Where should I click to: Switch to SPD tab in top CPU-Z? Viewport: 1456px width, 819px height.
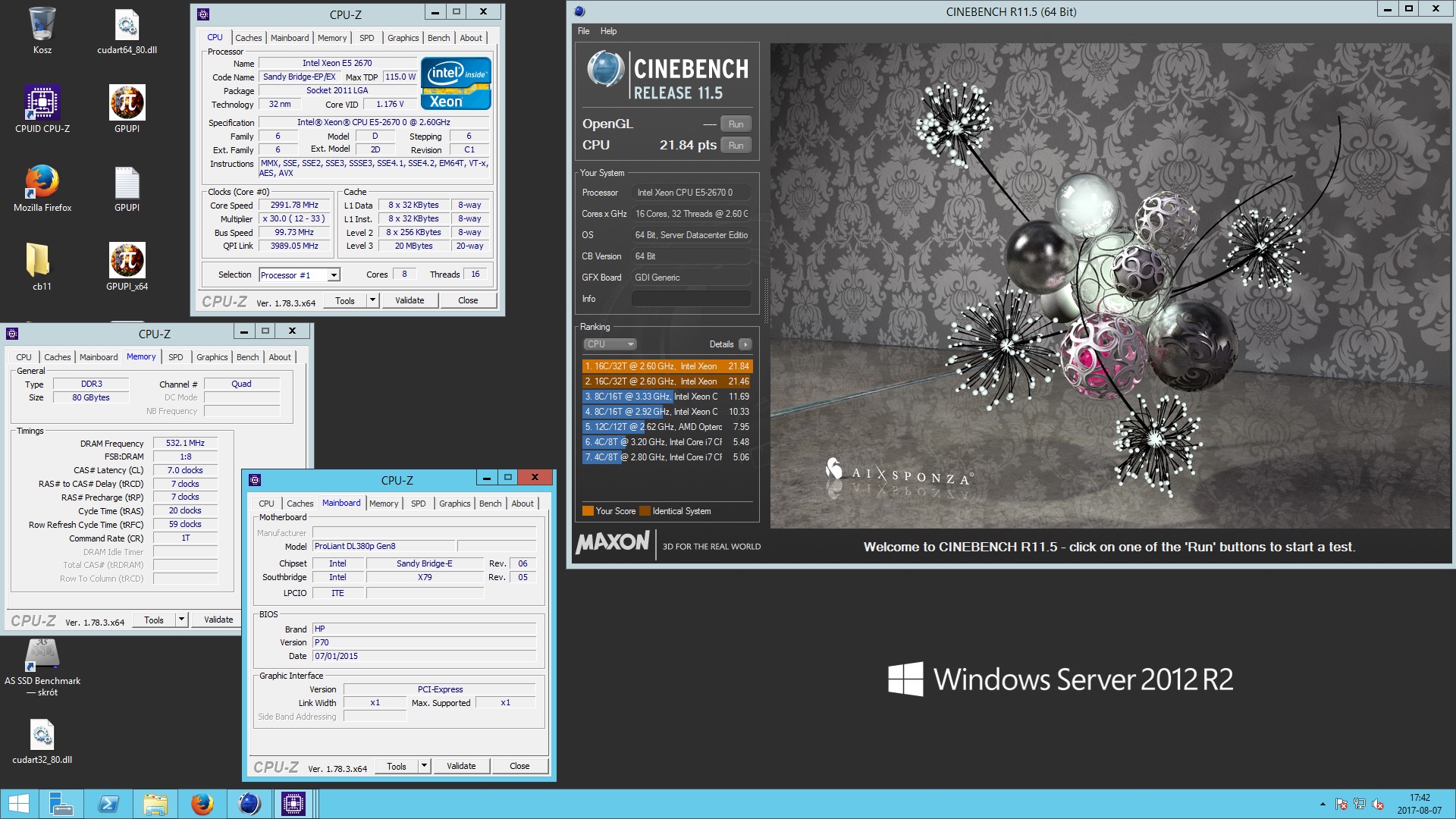pos(366,38)
